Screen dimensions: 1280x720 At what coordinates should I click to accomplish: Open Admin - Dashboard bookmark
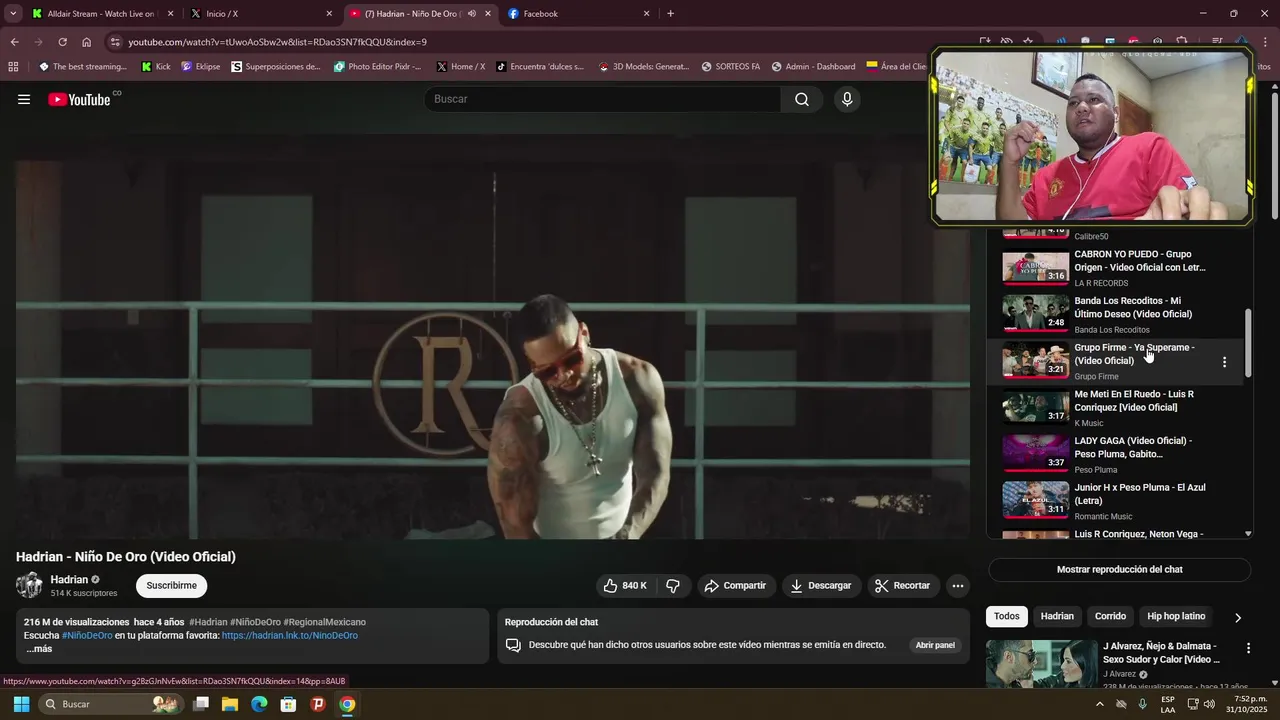(812, 67)
